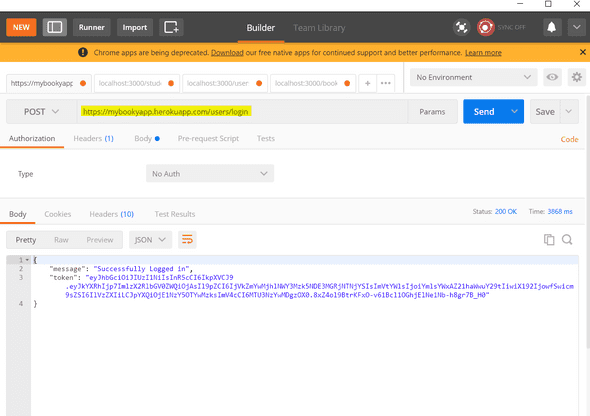Toggle the response line wrap button
Screen dimensions: 590x416
pyautogui.click(x=187, y=240)
